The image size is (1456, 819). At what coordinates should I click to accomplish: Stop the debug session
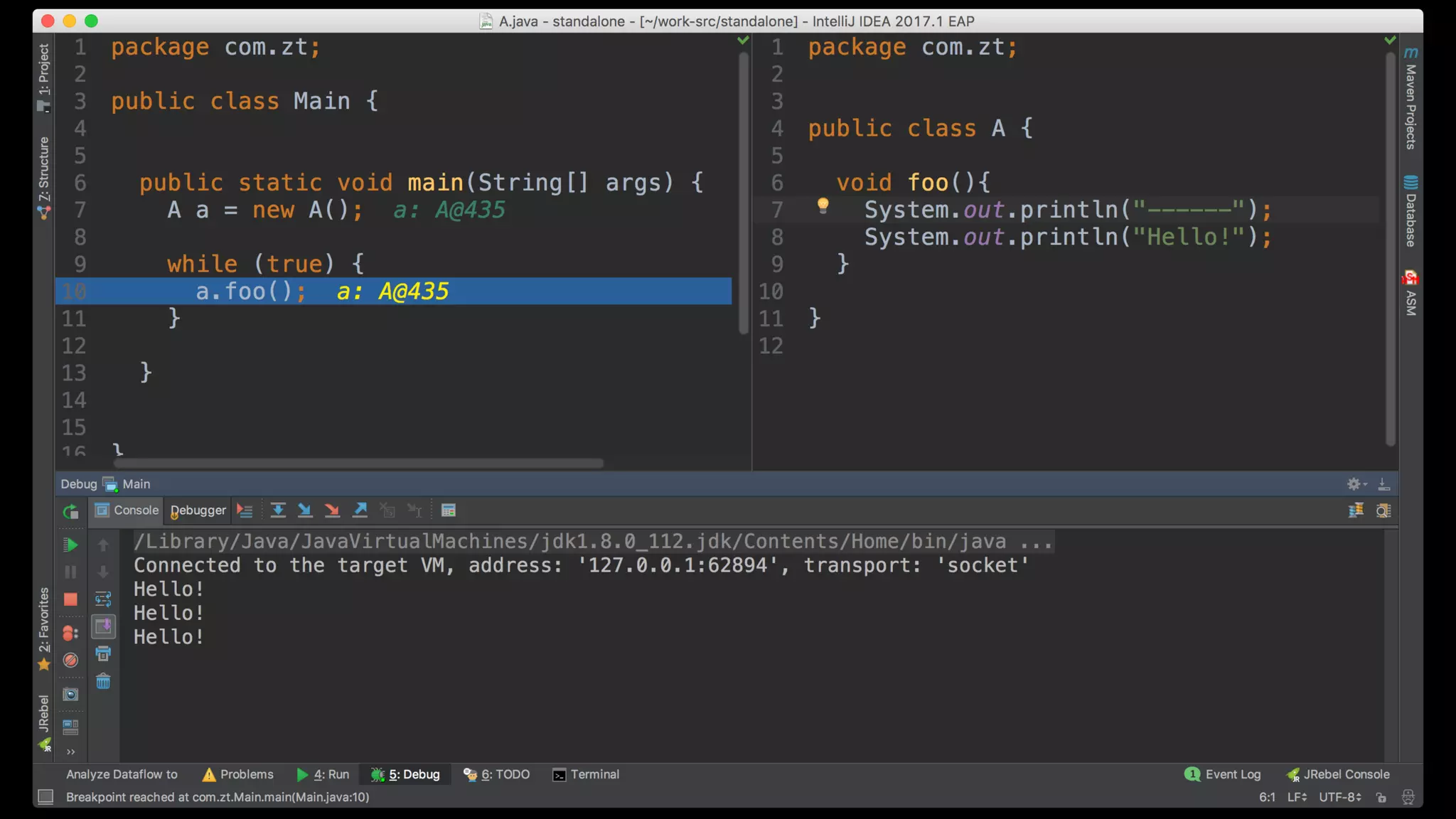[70, 600]
